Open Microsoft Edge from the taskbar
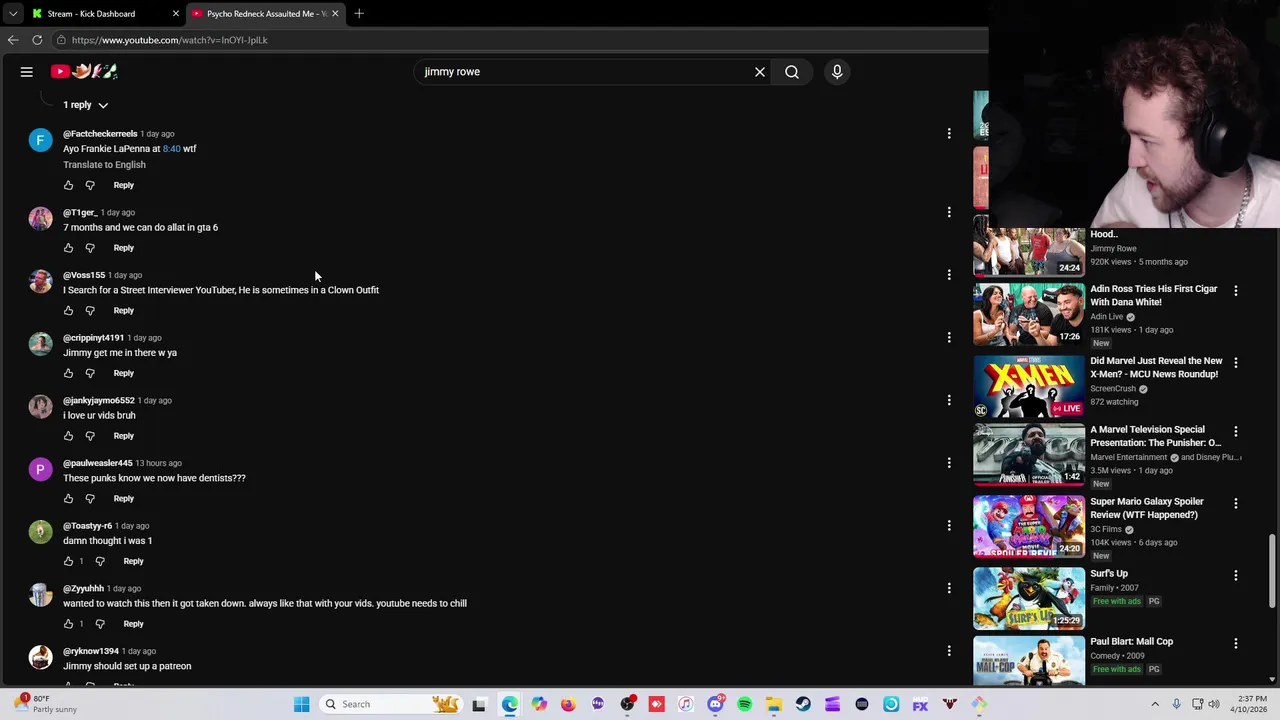 510,704
